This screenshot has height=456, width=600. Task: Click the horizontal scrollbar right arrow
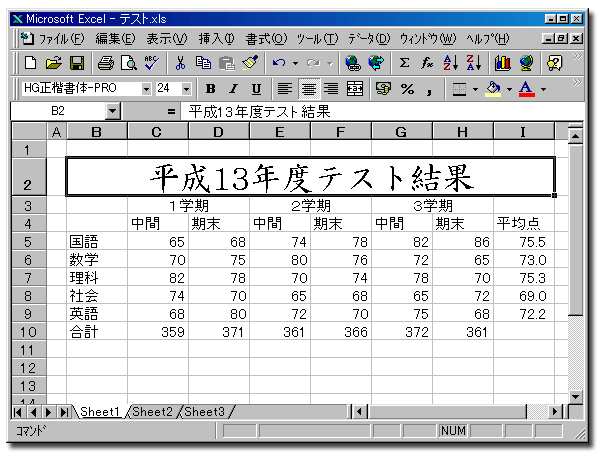tap(556, 412)
